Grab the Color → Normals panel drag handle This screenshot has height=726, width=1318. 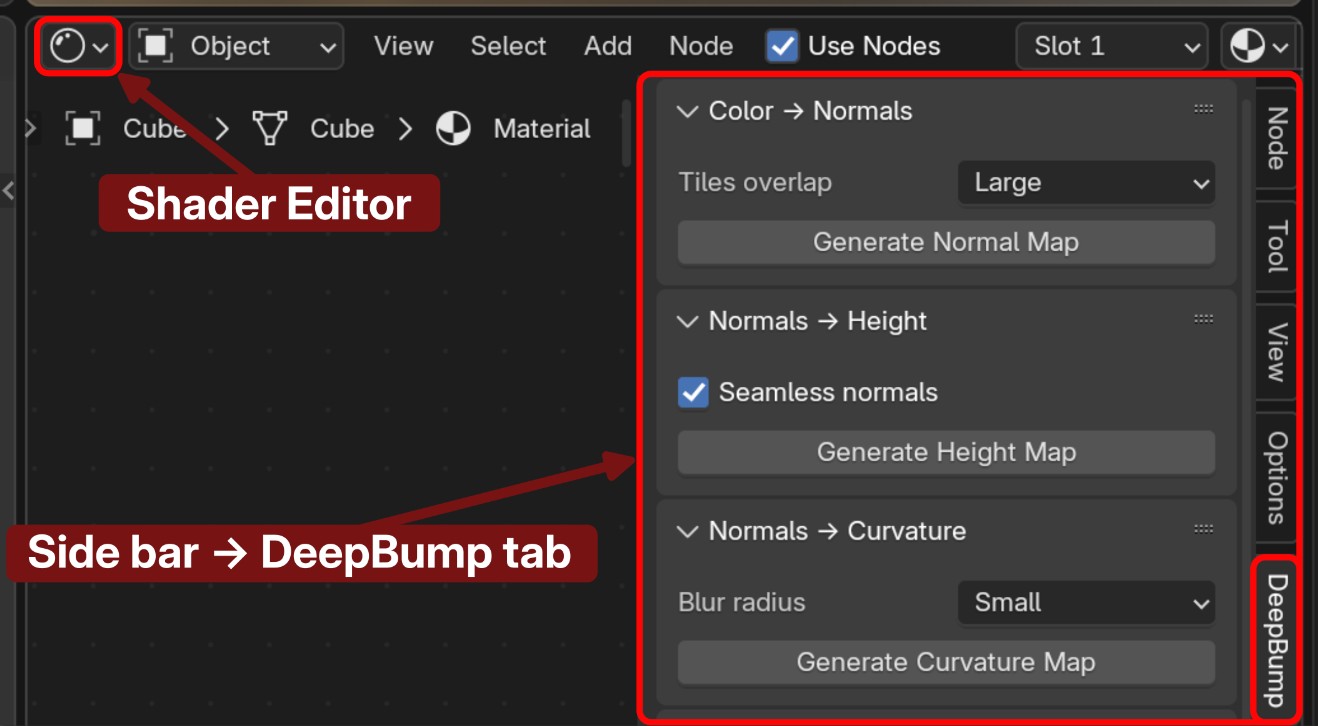pyautogui.click(x=1203, y=110)
